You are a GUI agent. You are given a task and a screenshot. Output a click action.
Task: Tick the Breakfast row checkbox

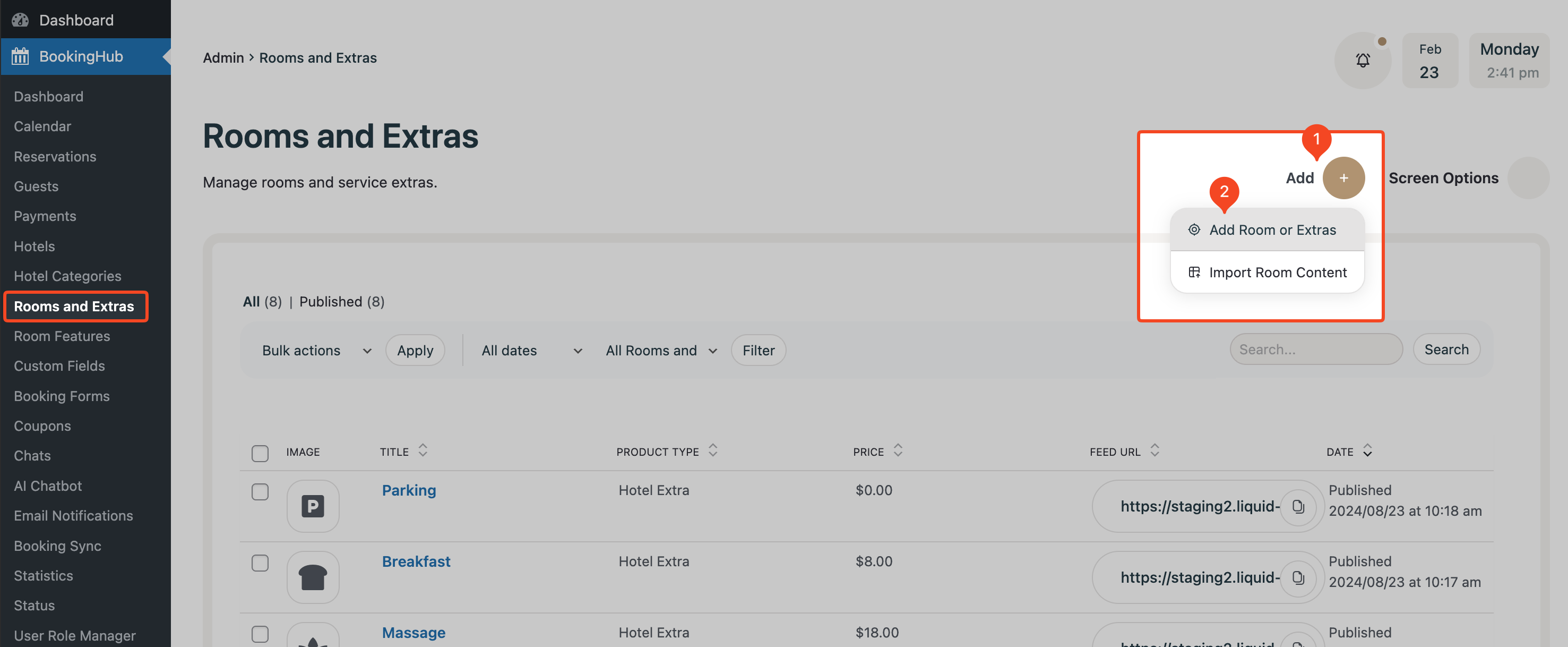coord(260,563)
